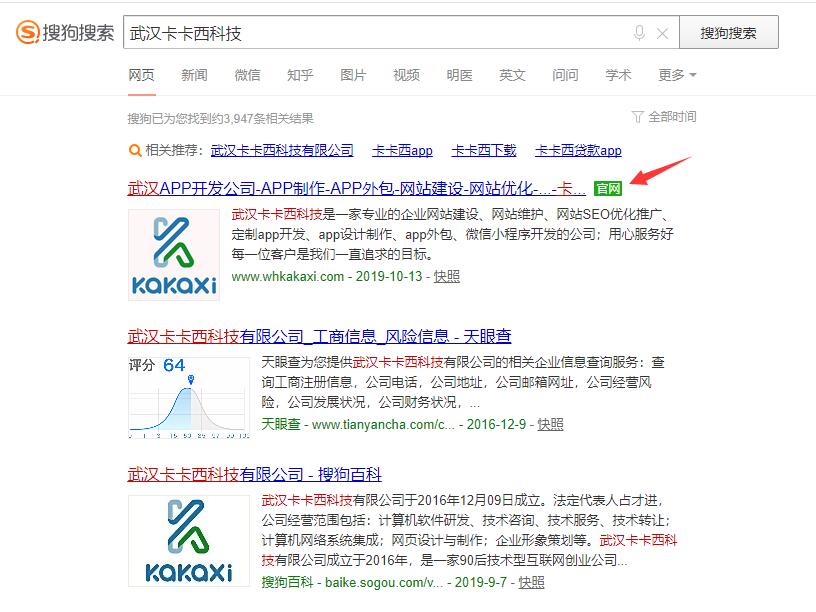Image resolution: width=816 pixels, height=612 pixels.
Task: Switch to the 明医 tab
Action: (x=460, y=75)
